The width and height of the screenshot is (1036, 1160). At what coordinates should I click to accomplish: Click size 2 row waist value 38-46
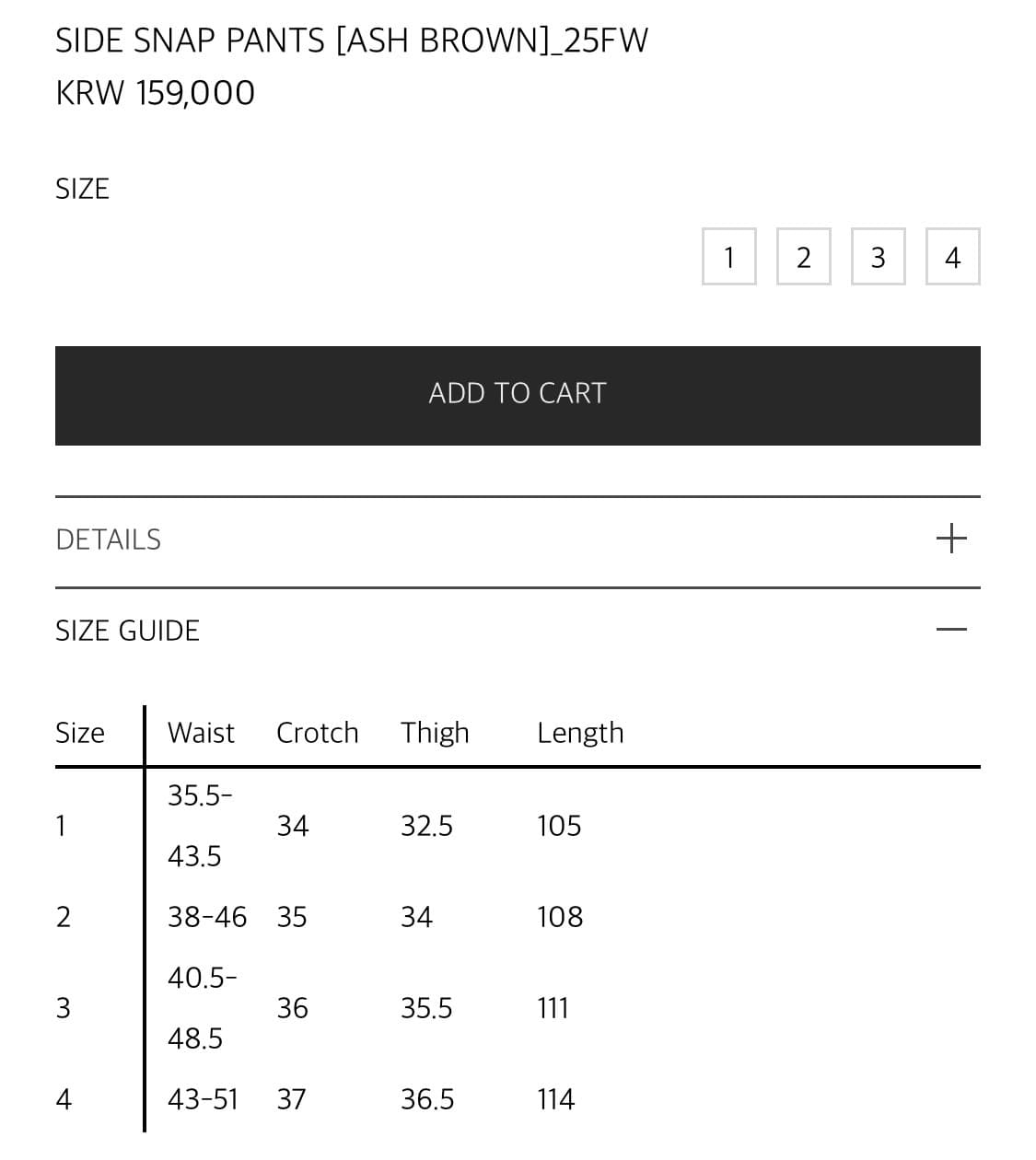coord(207,917)
